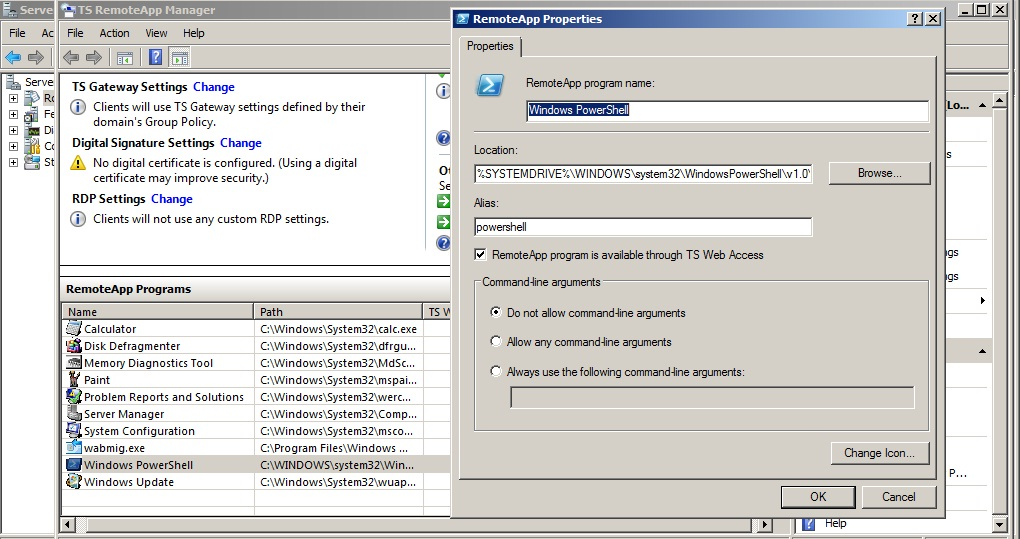Click the horizontal scrollbar right arrow in programs list
The height and width of the screenshot is (539, 1020).
coord(765,524)
